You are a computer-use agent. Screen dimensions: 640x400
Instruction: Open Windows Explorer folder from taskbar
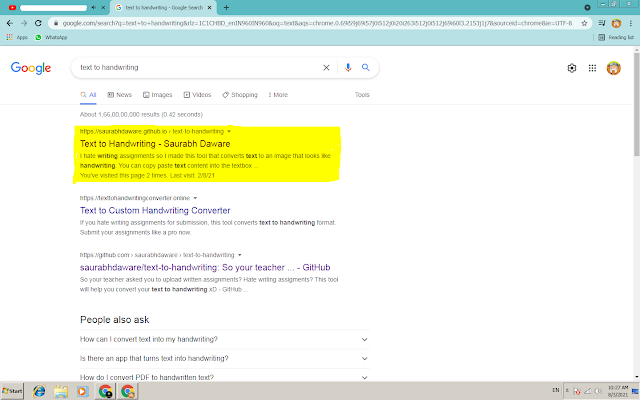[x=61, y=391]
